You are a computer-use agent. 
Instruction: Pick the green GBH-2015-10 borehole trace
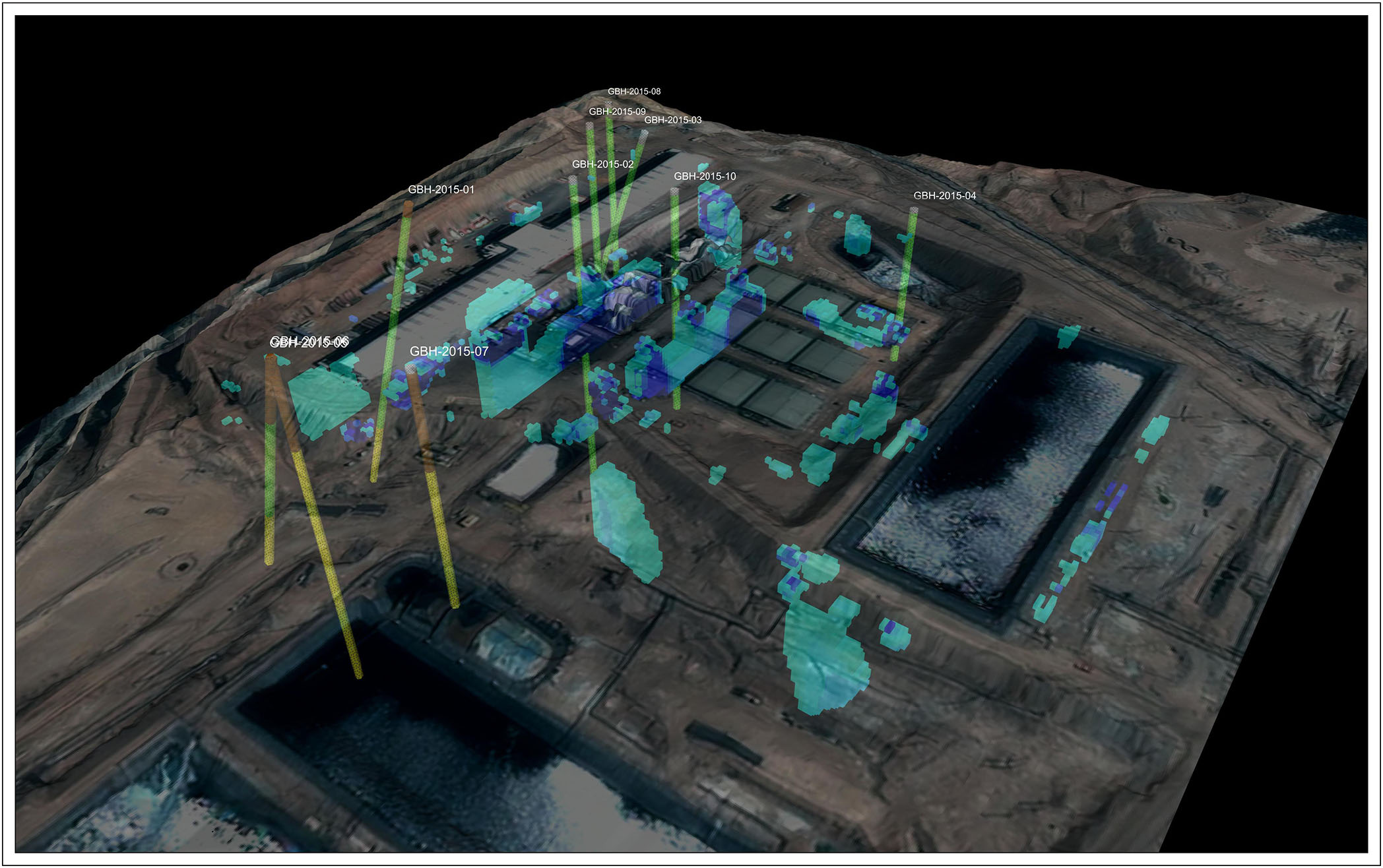coord(676,298)
